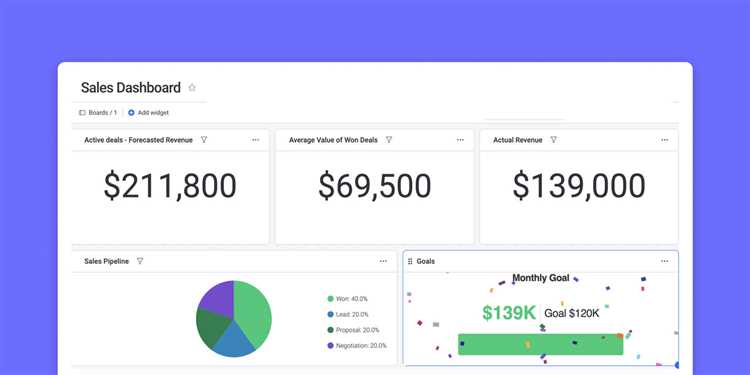The width and height of the screenshot is (750, 375).
Task: Select the Lead 20.0% legend entry
Action: [348, 314]
